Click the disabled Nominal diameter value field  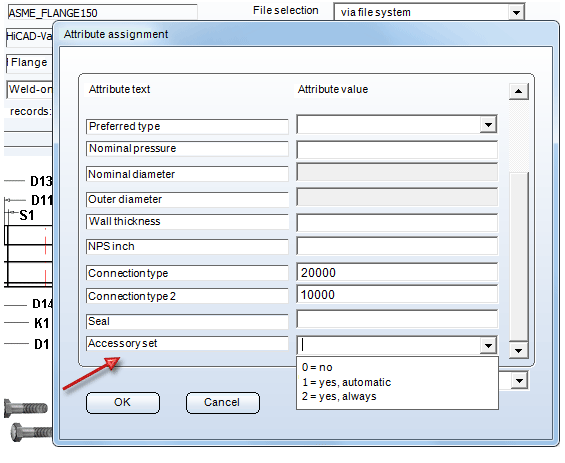pos(397,173)
